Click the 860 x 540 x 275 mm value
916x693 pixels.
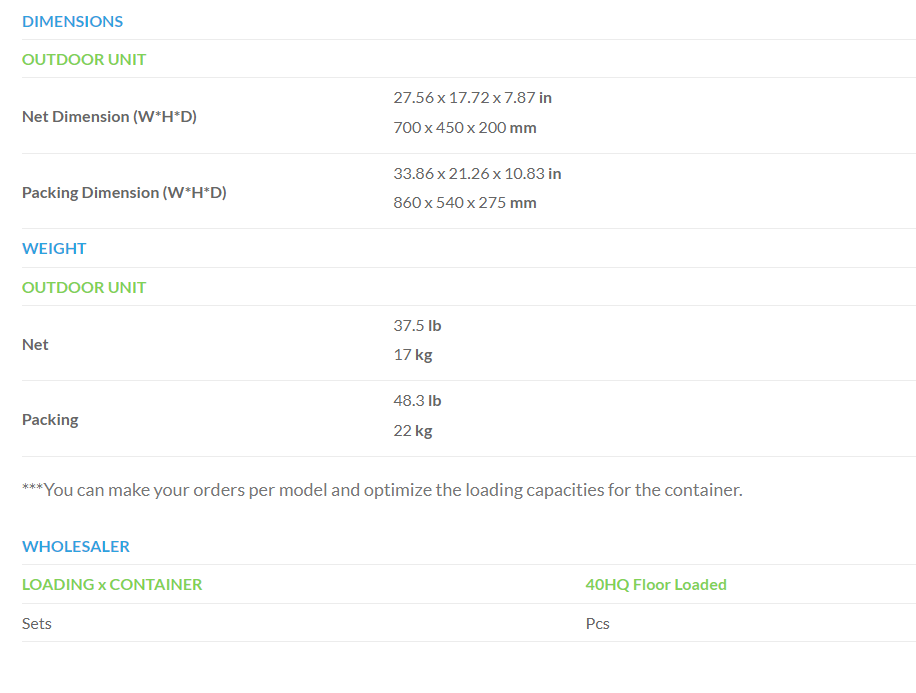tap(464, 203)
